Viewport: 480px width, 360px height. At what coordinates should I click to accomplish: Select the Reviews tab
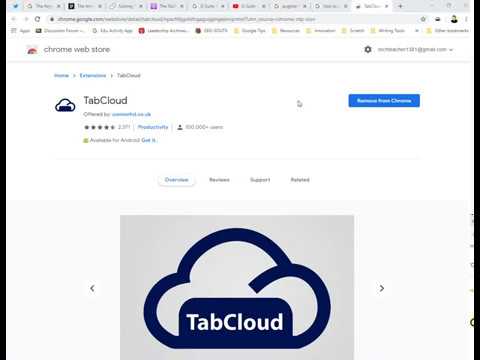tap(219, 180)
